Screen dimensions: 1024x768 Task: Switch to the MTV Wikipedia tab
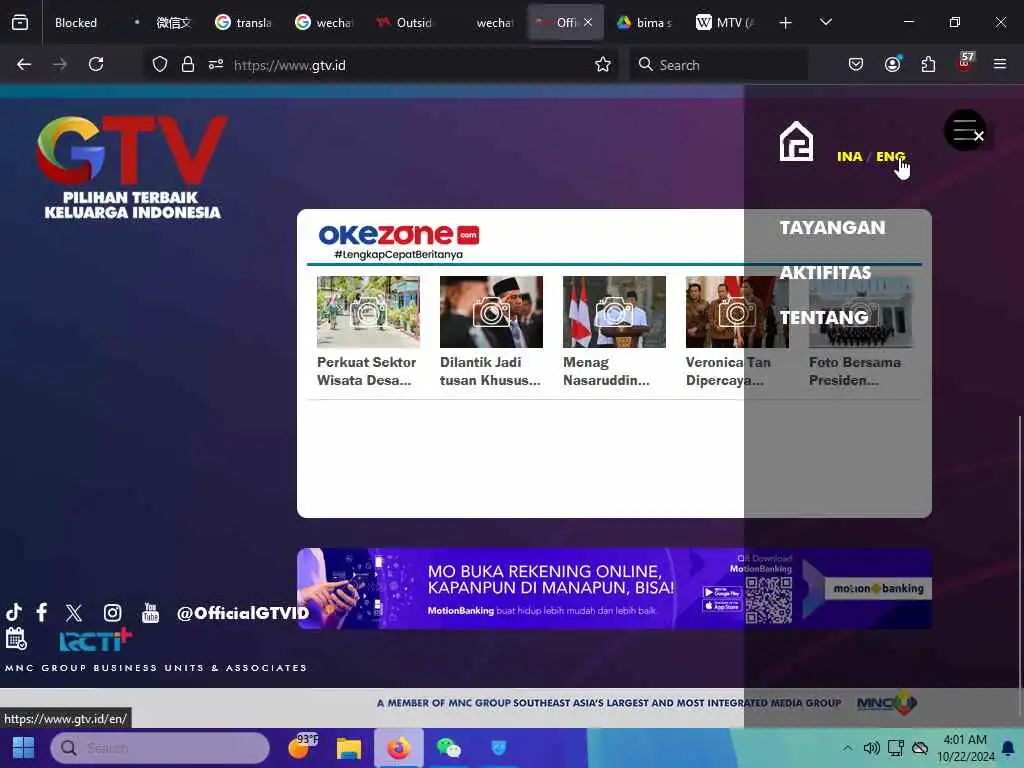tap(726, 22)
